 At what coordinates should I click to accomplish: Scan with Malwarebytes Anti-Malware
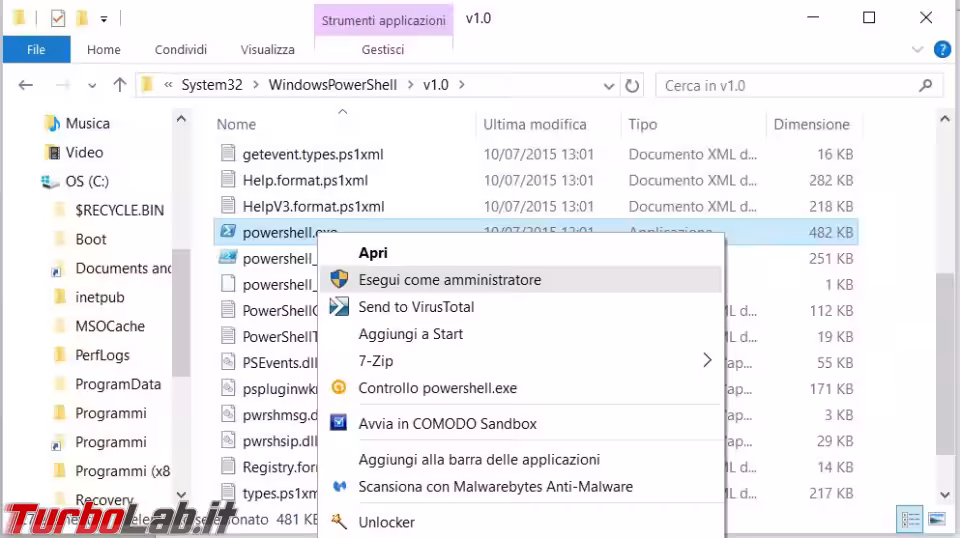click(496, 487)
